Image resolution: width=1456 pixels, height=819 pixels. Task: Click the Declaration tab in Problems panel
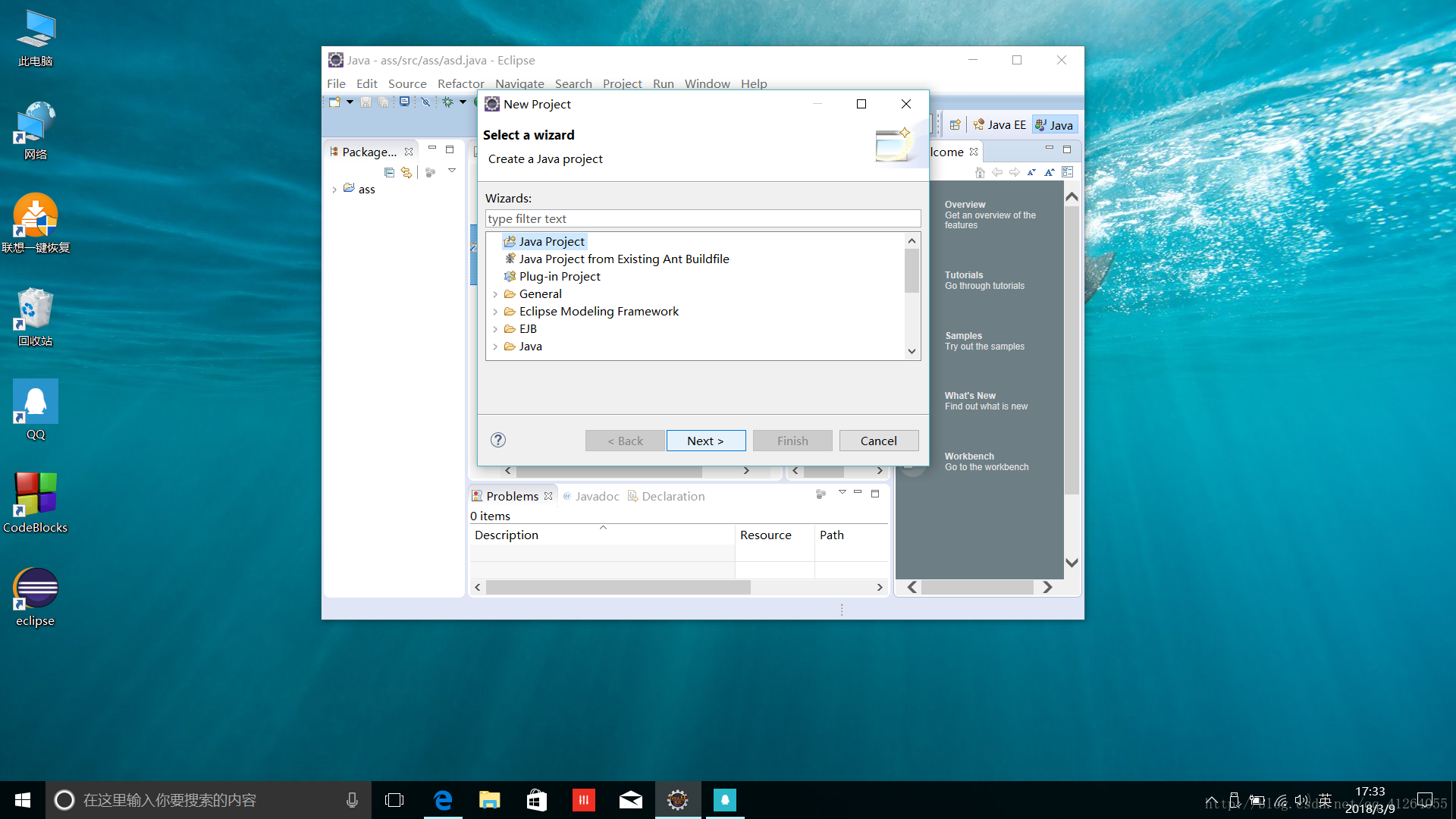667,496
